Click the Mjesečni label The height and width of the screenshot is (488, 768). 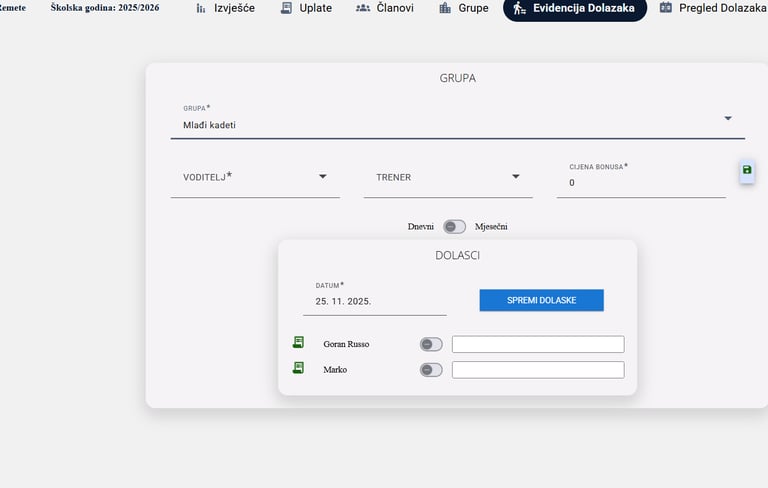pyautogui.click(x=491, y=226)
